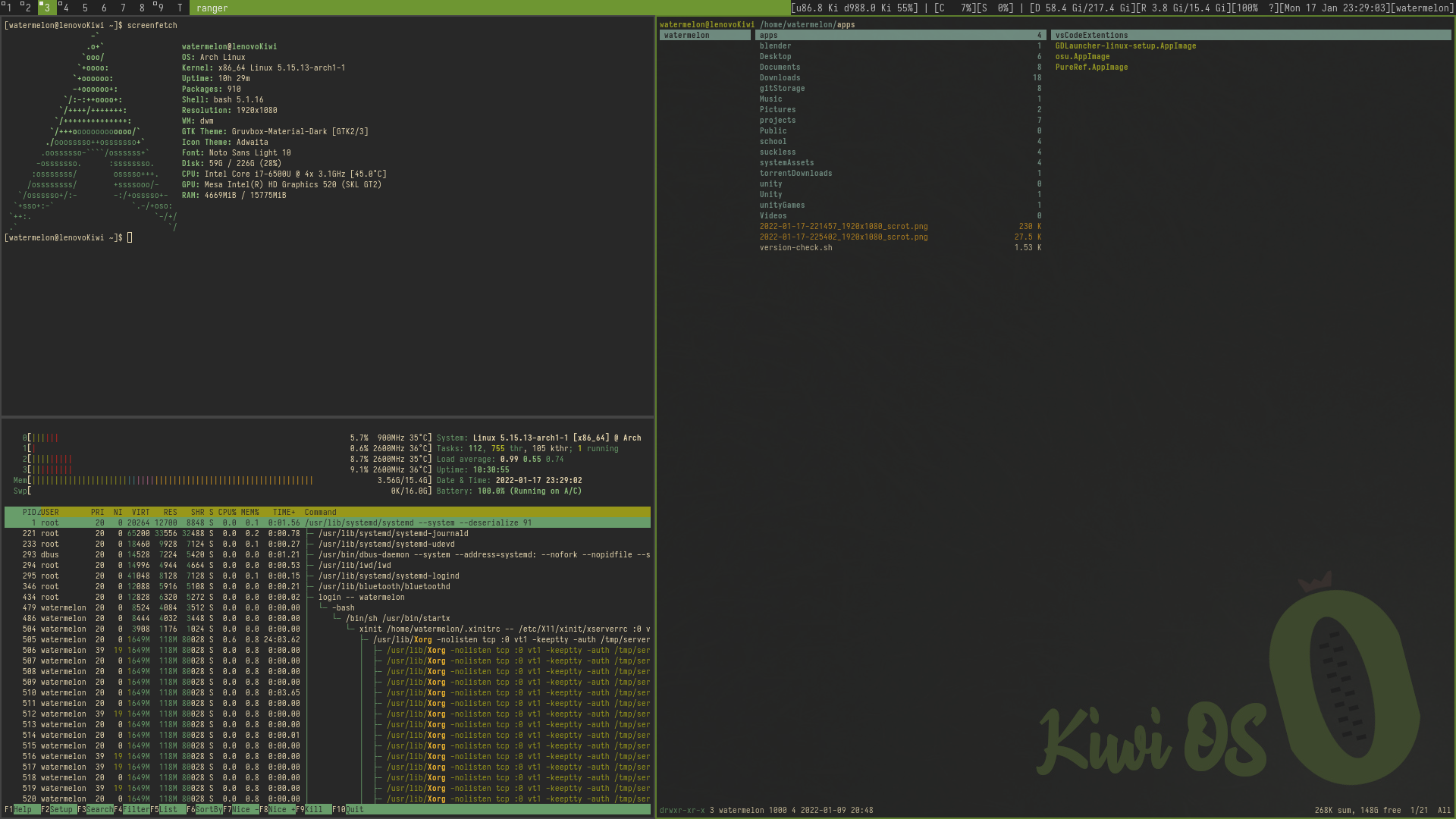Click the screenfetch Arch Linux ASCII logo
The height and width of the screenshot is (819, 1456).
[93, 132]
